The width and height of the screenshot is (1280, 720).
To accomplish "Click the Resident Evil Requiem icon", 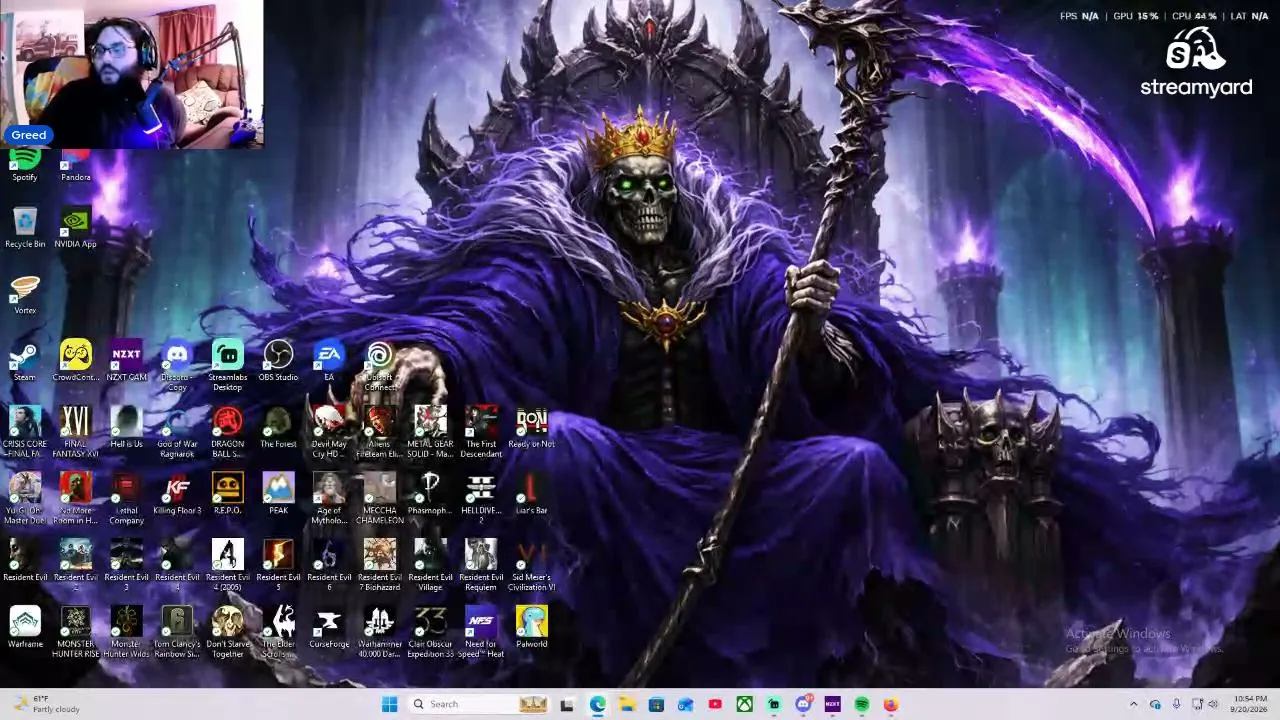I will pyautogui.click(x=481, y=566).
